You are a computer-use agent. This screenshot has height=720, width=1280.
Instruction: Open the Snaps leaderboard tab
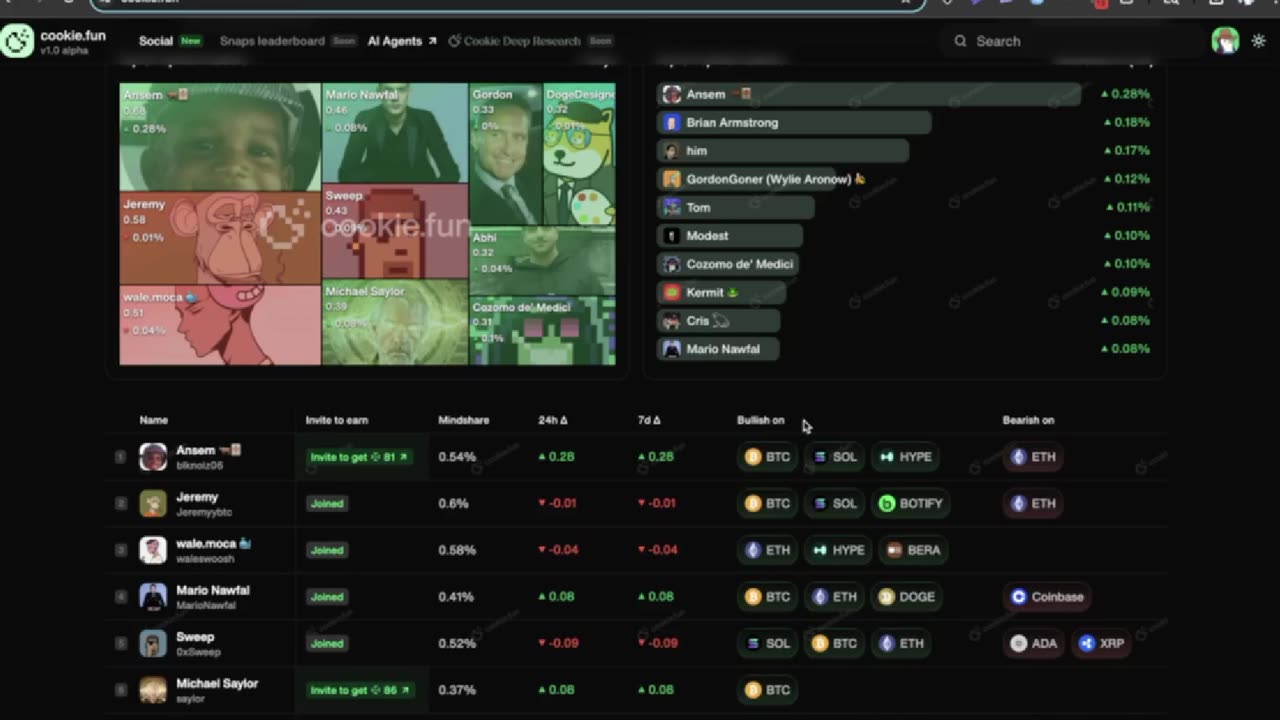click(x=272, y=41)
